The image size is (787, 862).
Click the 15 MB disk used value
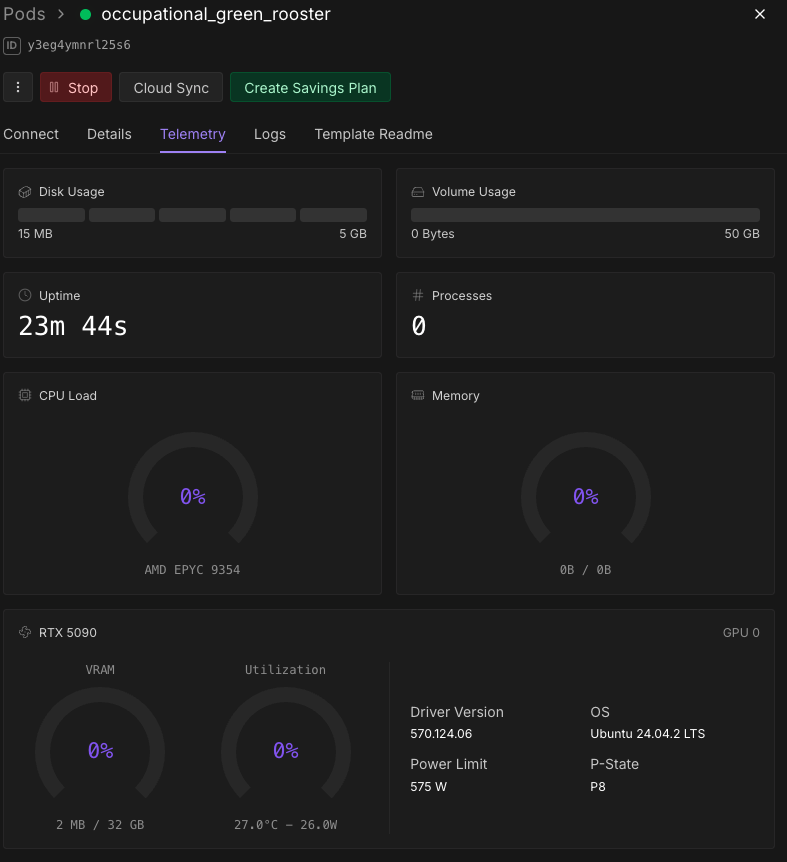[35, 234]
